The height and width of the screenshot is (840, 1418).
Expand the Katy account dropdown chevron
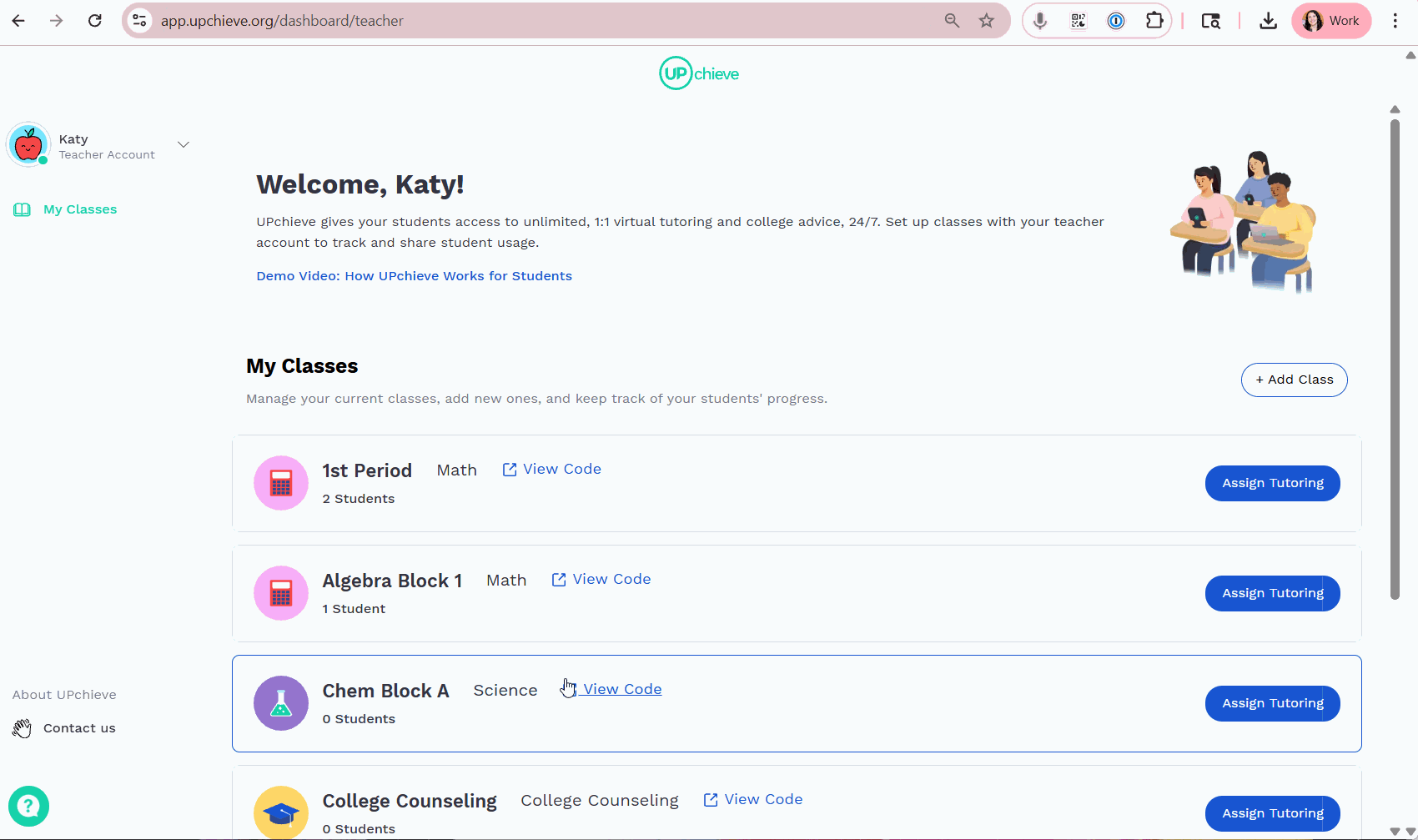(184, 145)
